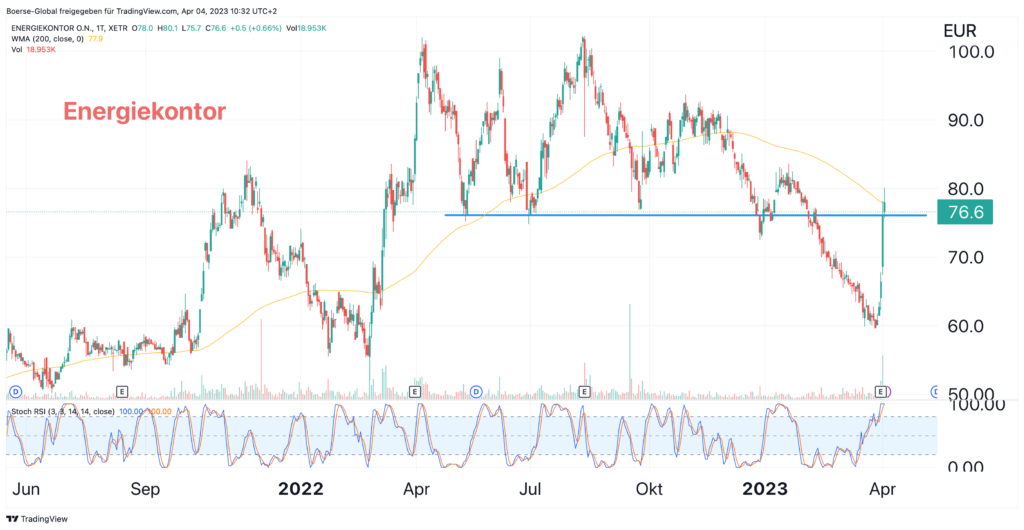Screen dimensions: 1024x530
Task: Click the +0.5 (+0.66%) change value
Action: click(x=257, y=29)
